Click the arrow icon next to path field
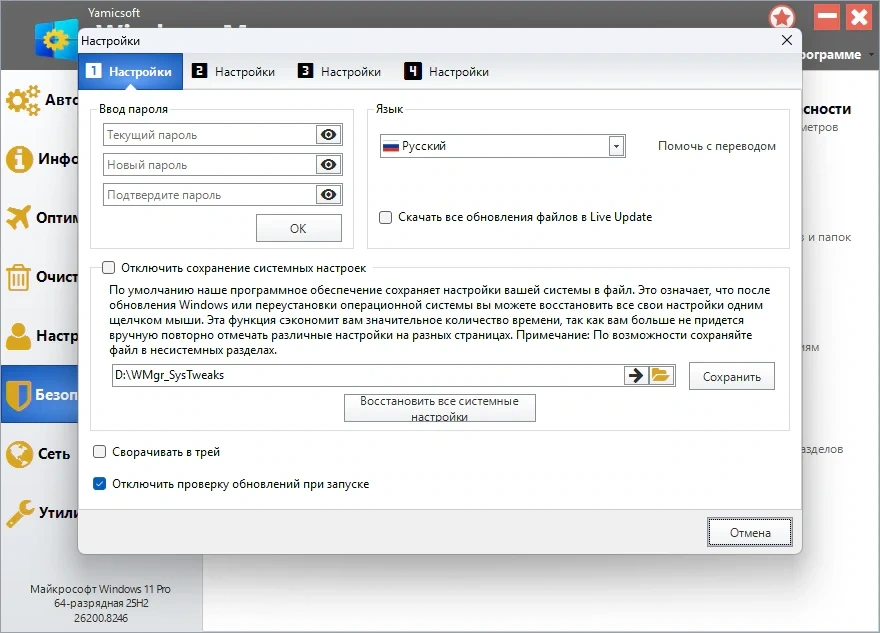This screenshot has width=880, height=633. tap(636, 375)
